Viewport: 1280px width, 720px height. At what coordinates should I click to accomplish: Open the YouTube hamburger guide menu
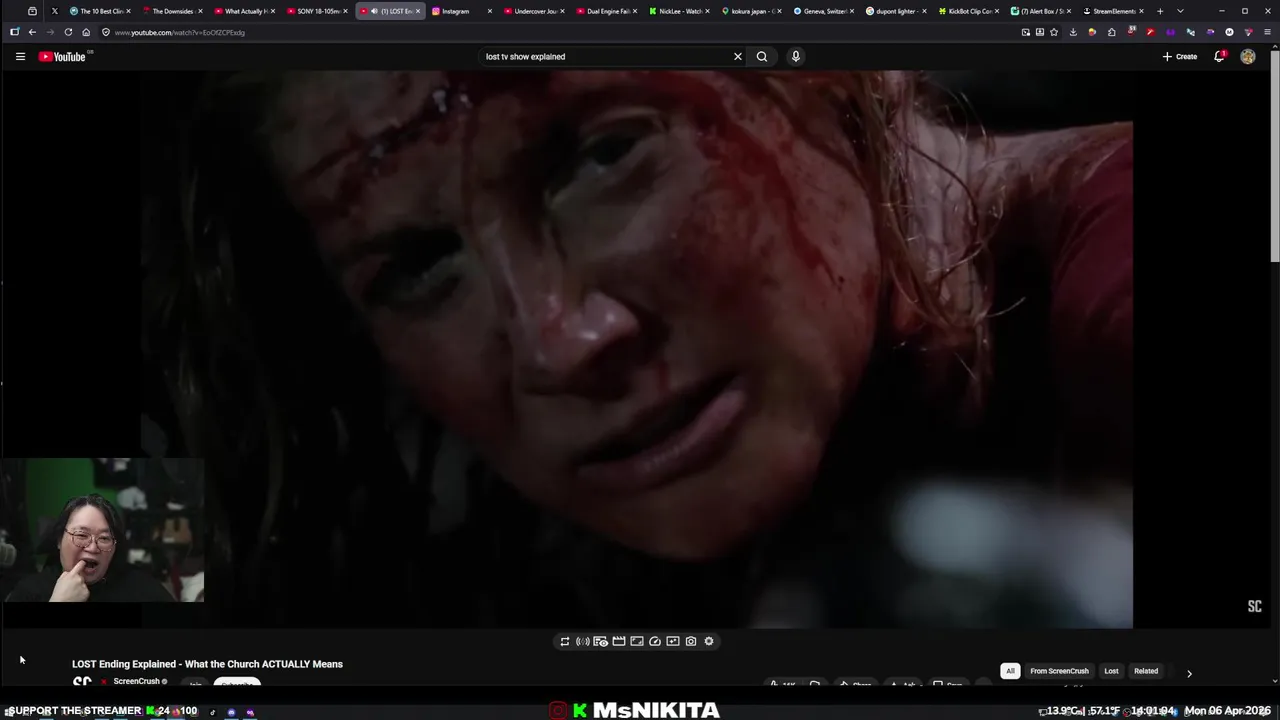click(x=20, y=57)
